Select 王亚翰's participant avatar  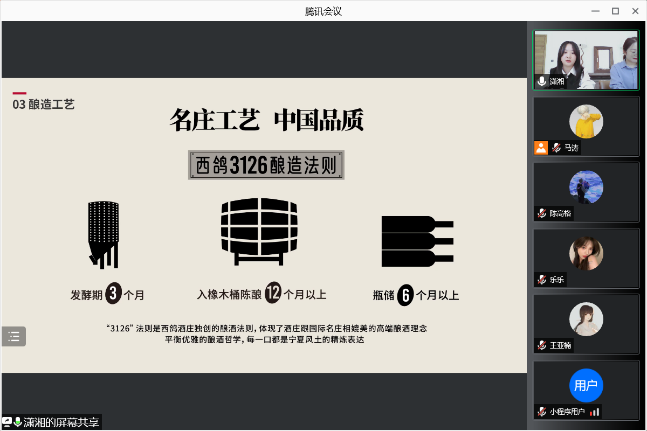585,319
